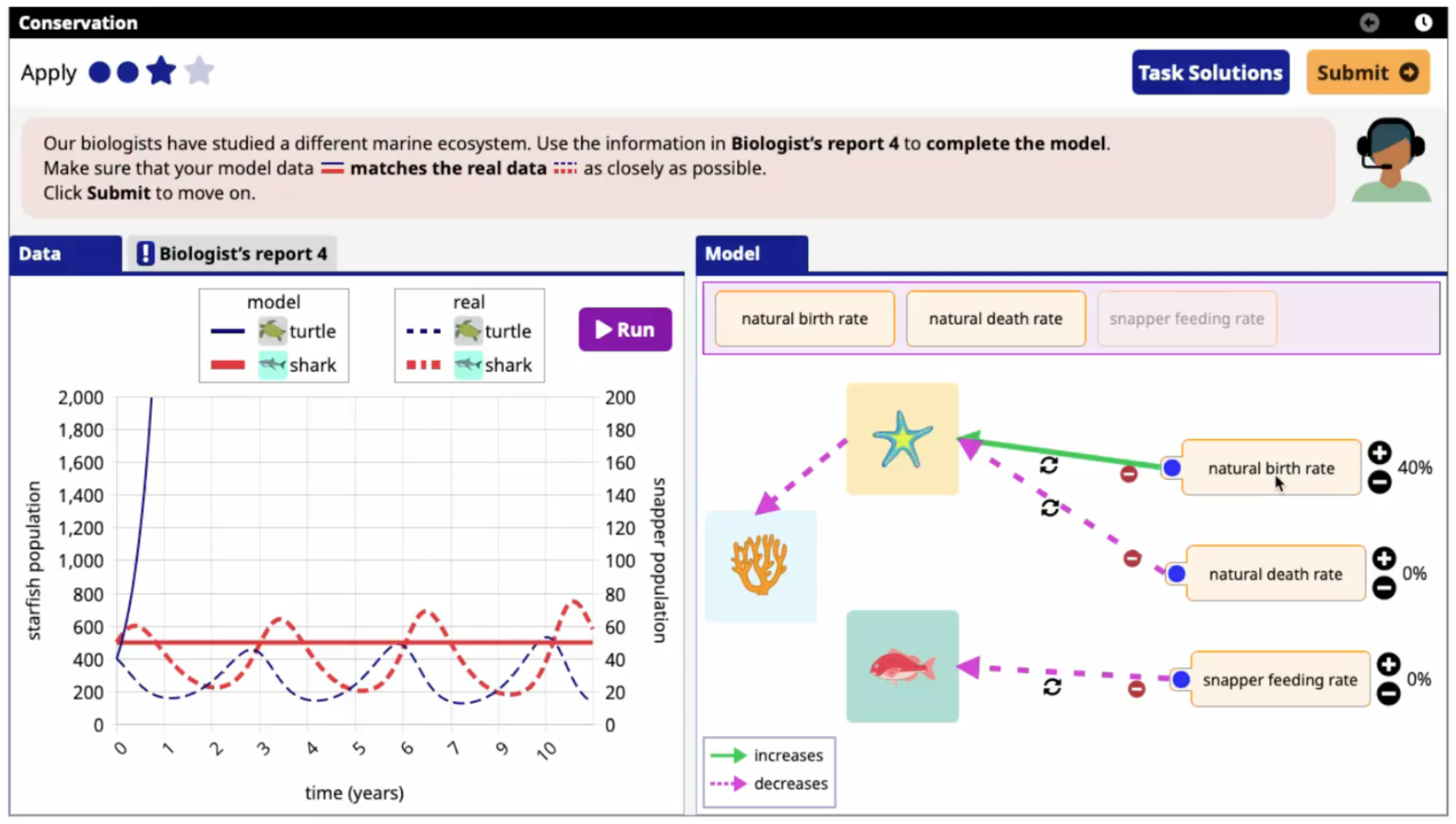Increase natural birth rate percentage

tap(1379, 453)
